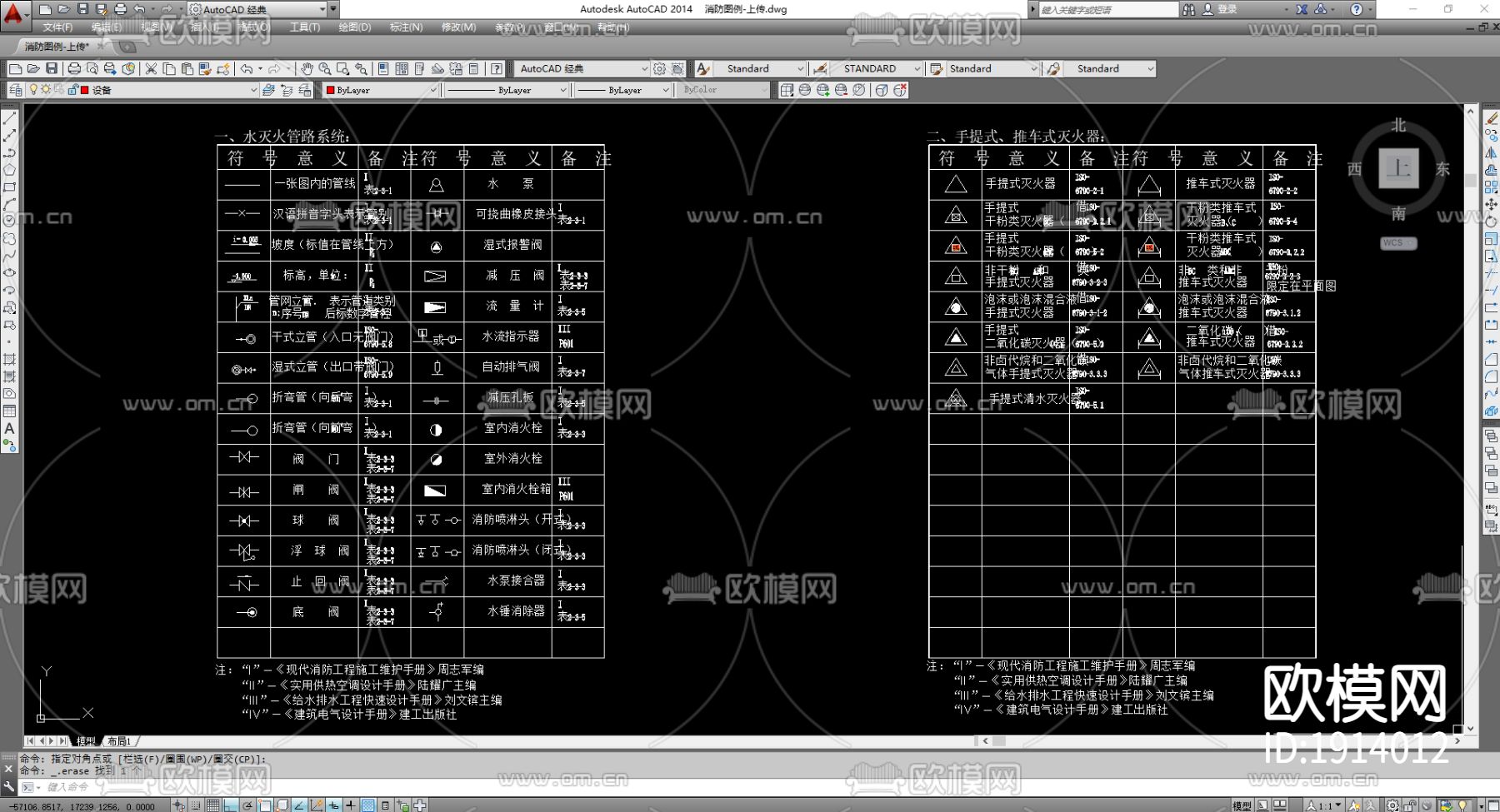
Task: Click the Layer Previous icon
Action: point(287,90)
